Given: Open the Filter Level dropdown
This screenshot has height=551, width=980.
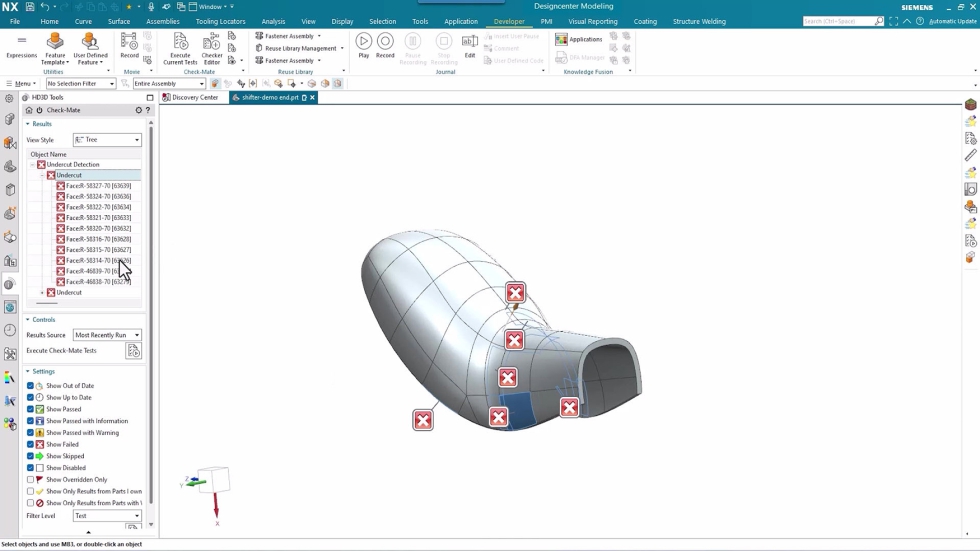Looking at the screenshot, I should [x=107, y=516].
